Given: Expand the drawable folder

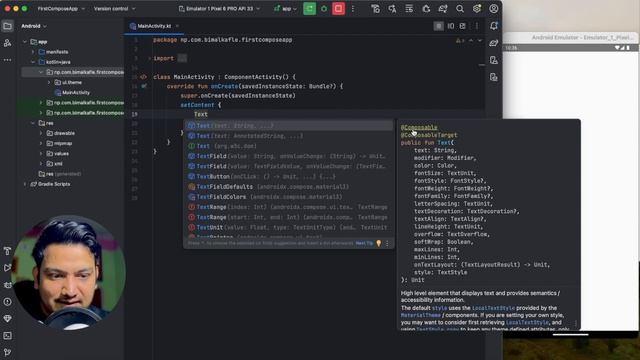Looking at the screenshot, I should [41, 133].
